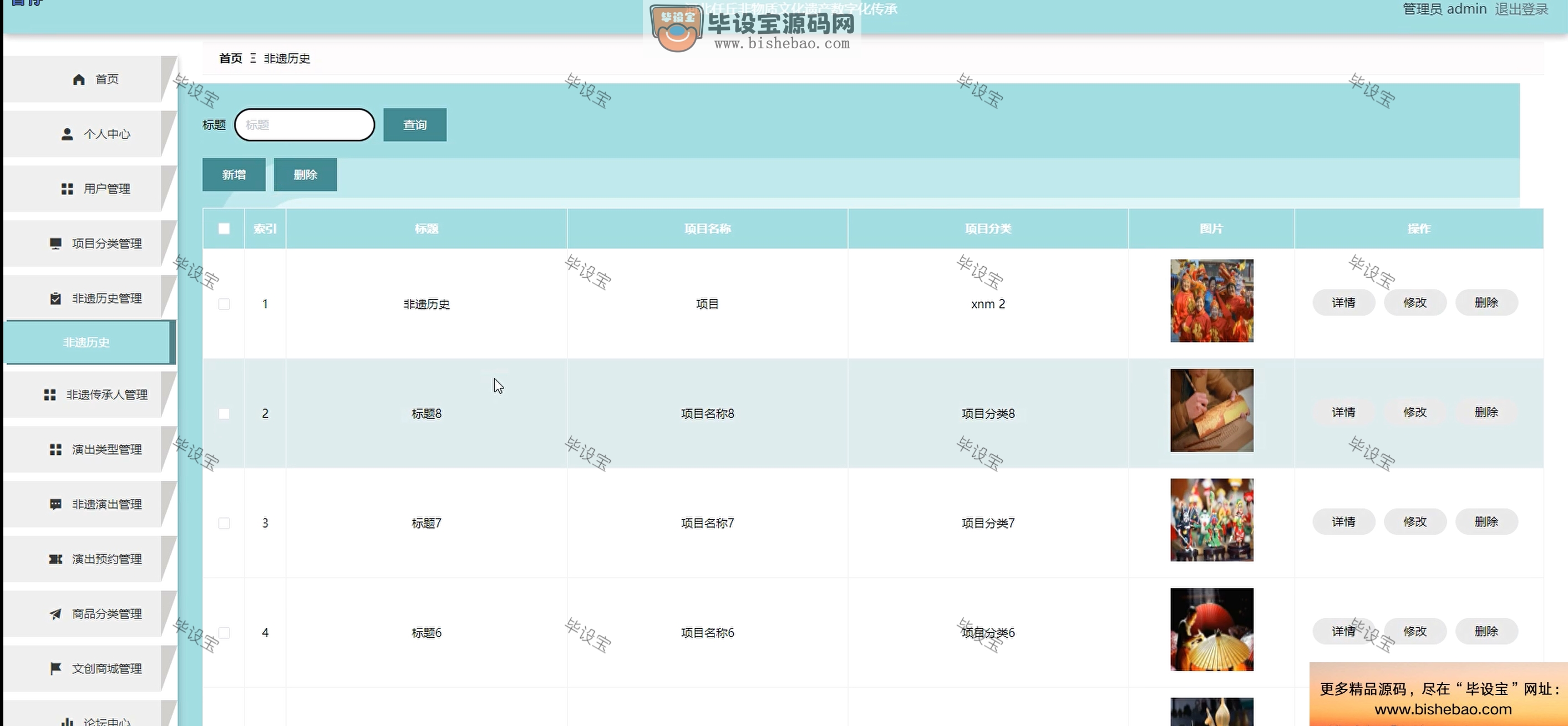Screen dimensions: 1568x726
Task: Open 个人中心 menu item
Action: point(90,134)
